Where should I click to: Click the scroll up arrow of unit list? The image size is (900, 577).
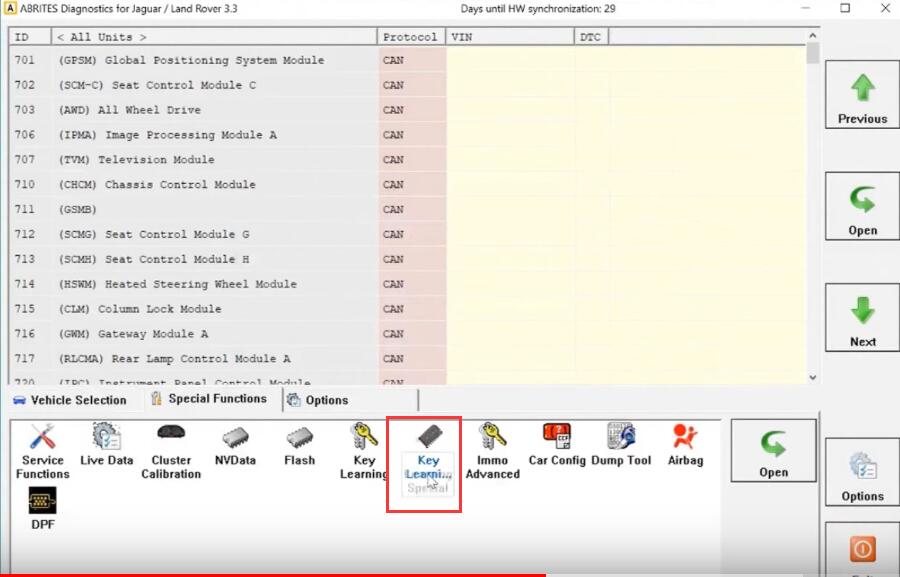[813, 36]
